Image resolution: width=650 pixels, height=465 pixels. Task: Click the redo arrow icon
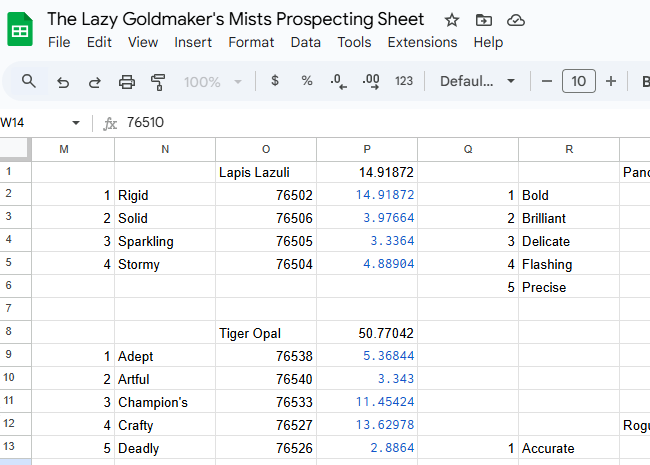point(95,82)
